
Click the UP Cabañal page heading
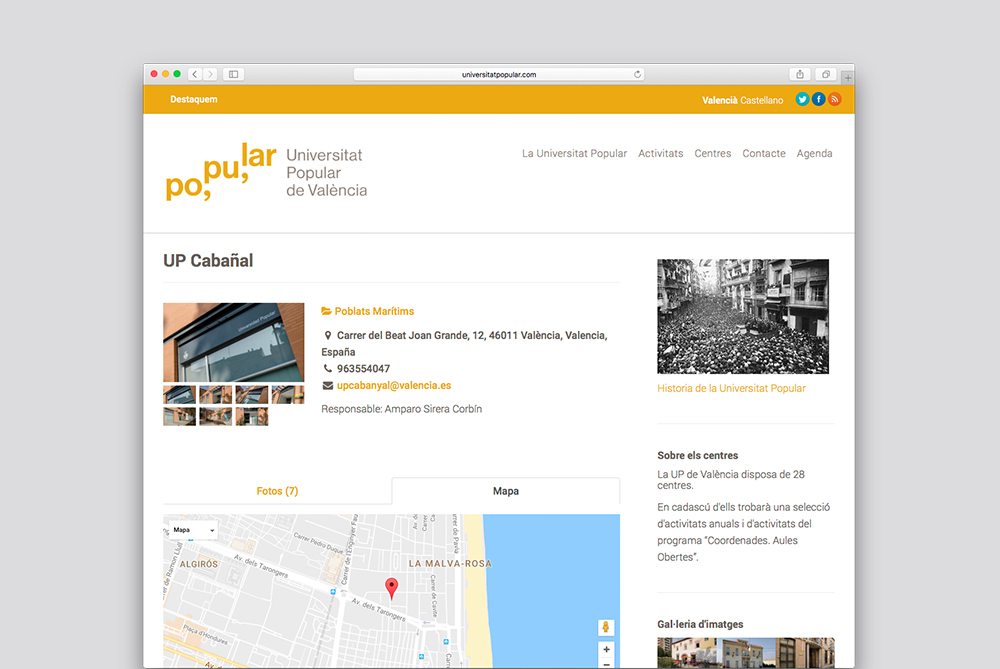[x=208, y=261]
